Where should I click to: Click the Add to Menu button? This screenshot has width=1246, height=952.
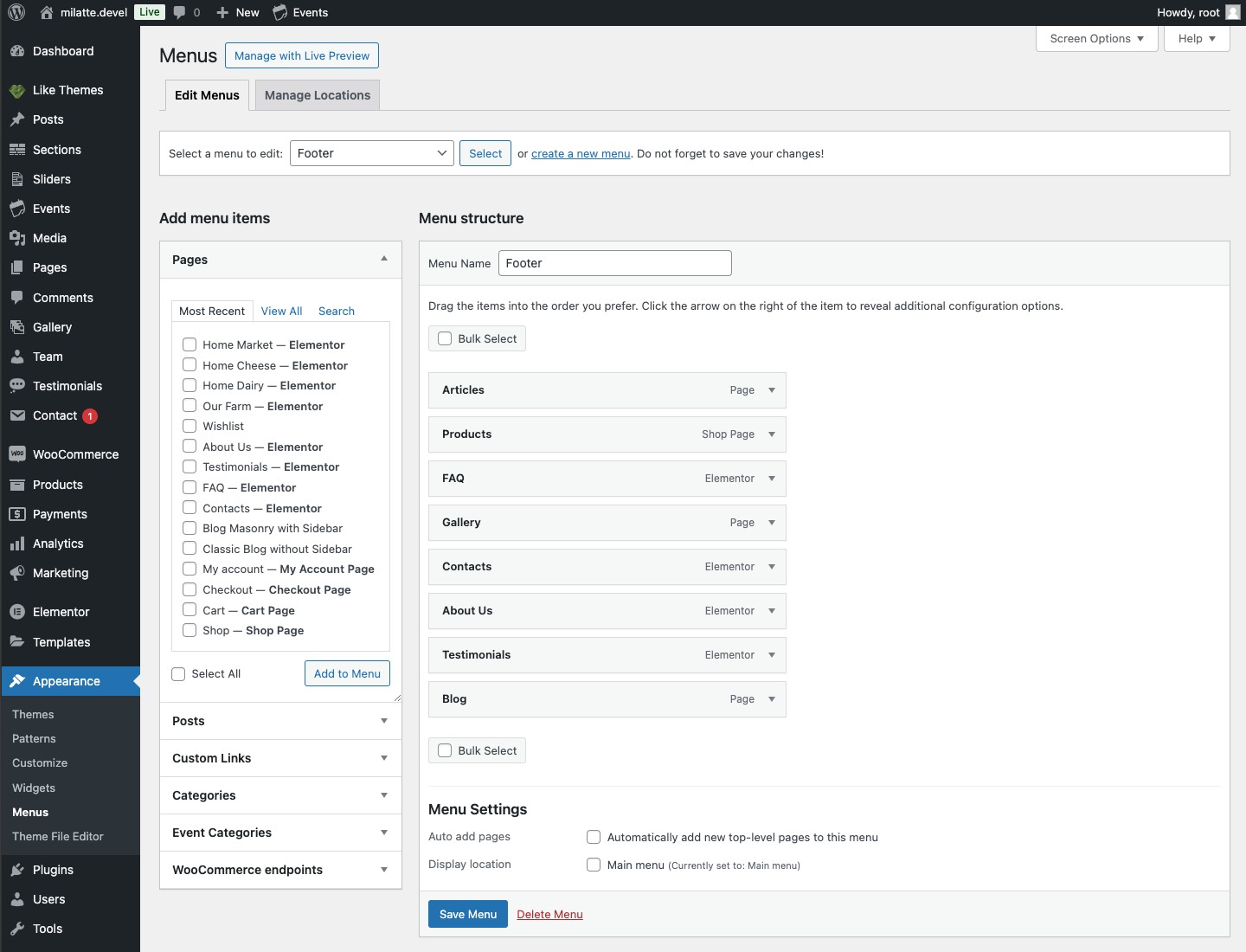pyautogui.click(x=347, y=673)
